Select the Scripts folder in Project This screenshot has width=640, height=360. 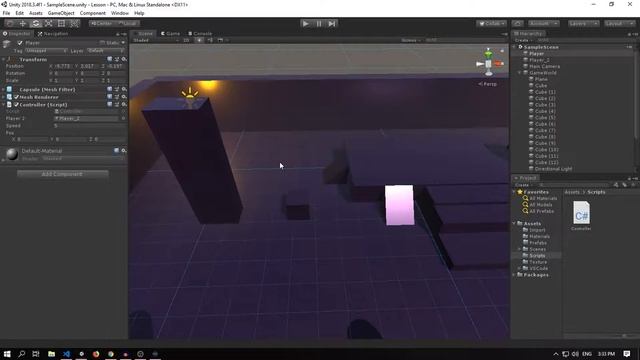pyautogui.click(x=537, y=256)
